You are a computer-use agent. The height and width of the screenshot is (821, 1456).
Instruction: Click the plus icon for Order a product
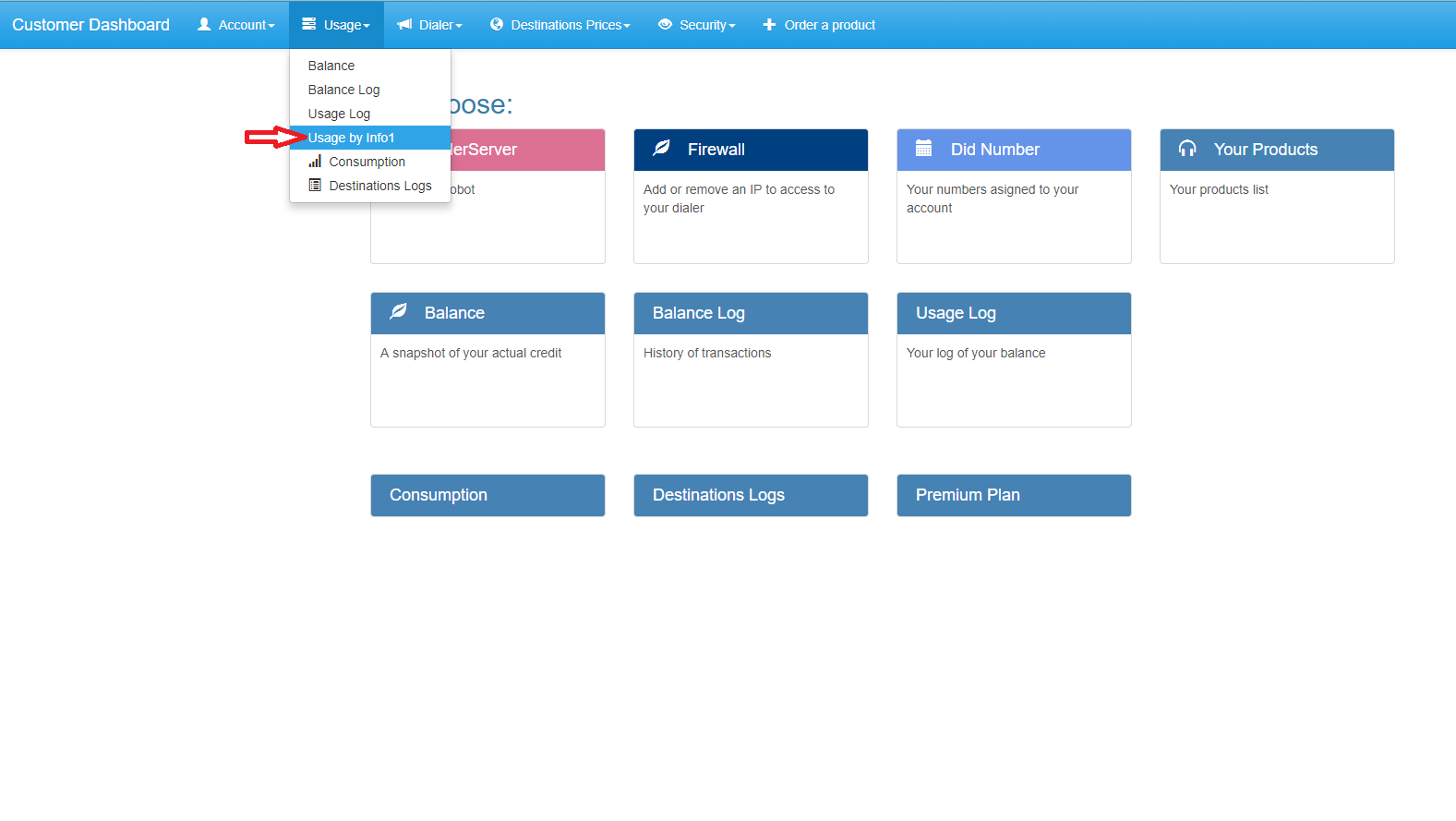click(769, 25)
